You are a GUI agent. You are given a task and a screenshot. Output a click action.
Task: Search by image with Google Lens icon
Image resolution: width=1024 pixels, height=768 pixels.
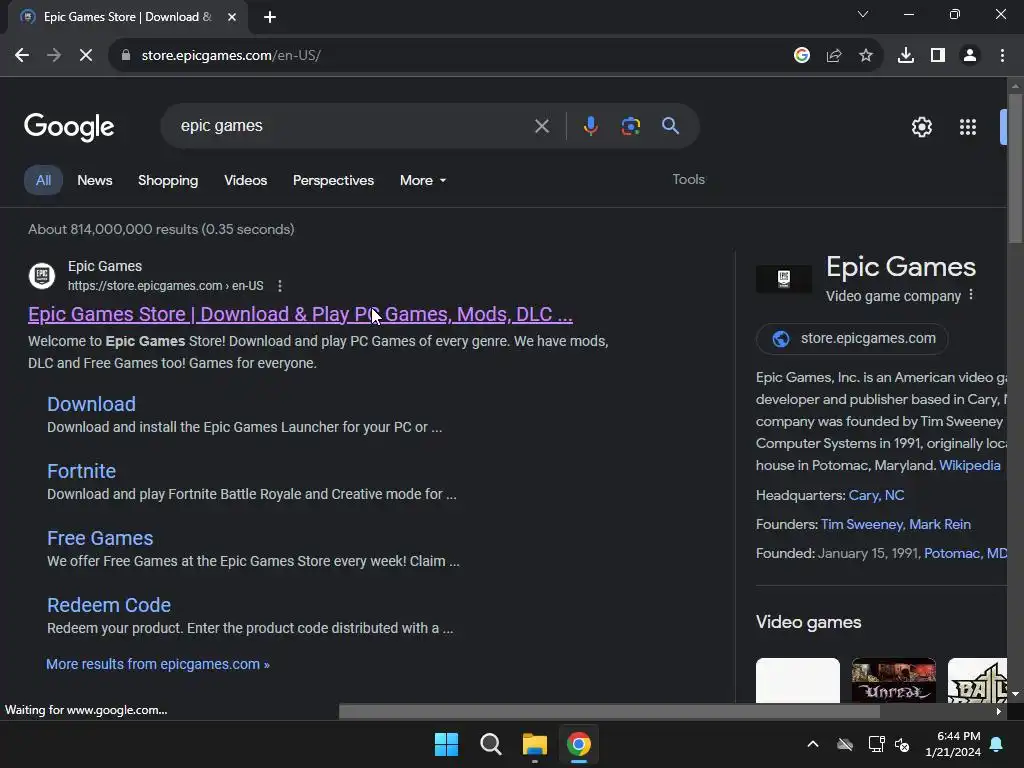point(631,126)
